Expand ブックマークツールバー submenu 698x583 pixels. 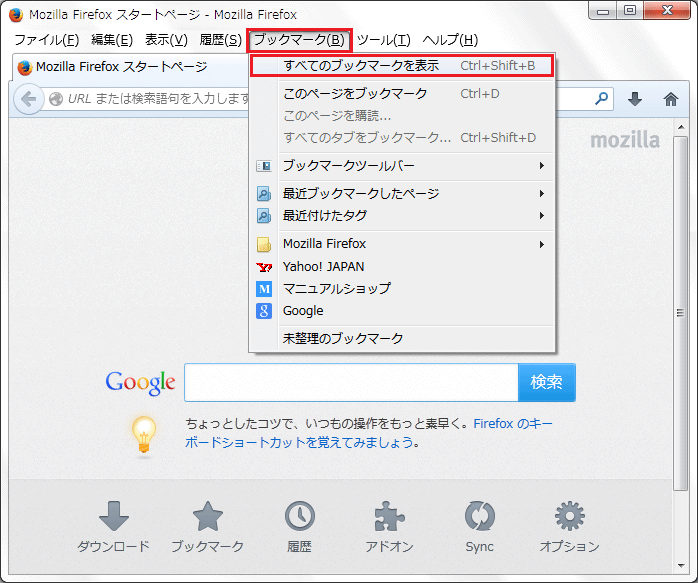tap(400, 165)
